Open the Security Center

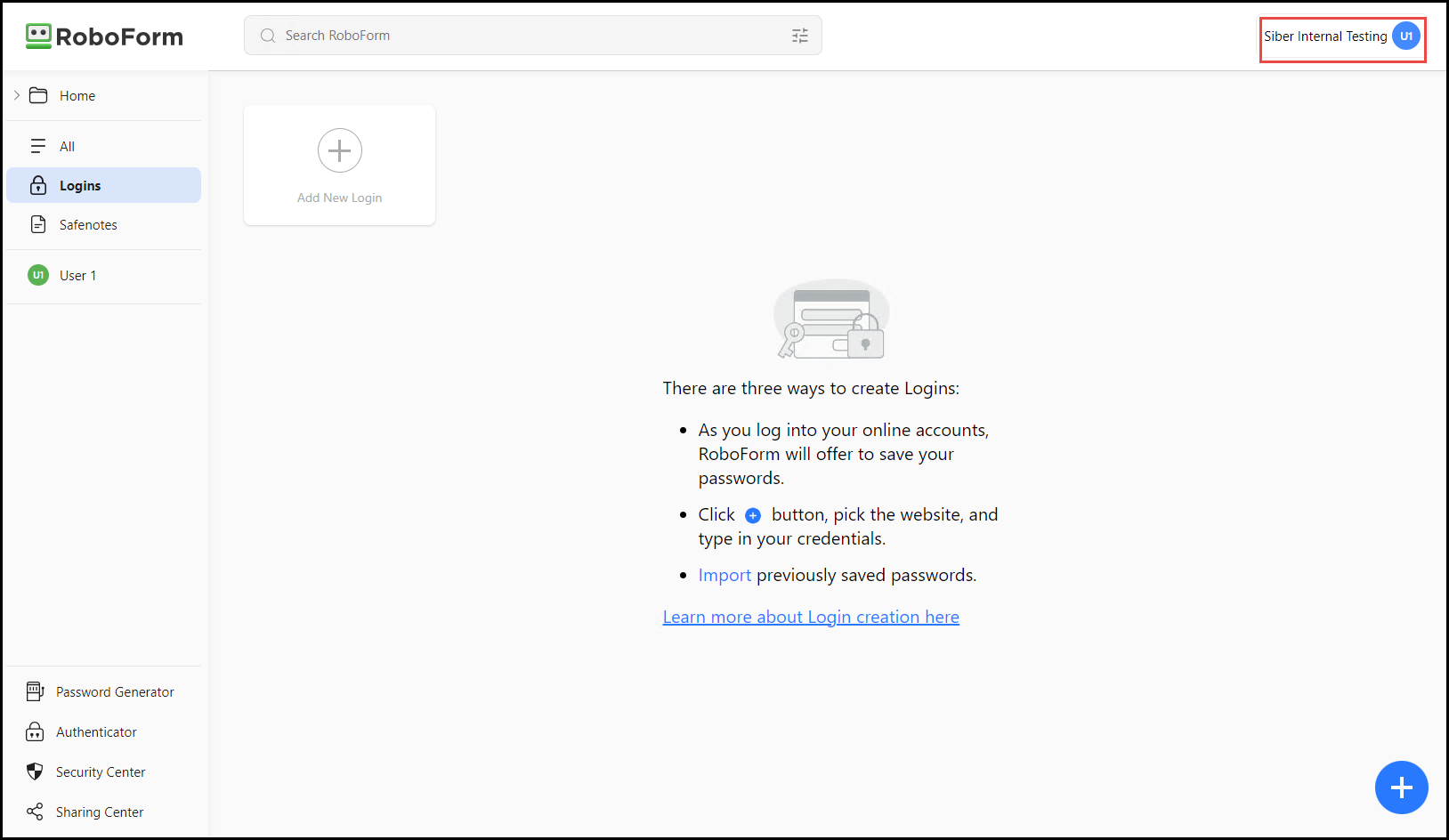tap(101, 771)
